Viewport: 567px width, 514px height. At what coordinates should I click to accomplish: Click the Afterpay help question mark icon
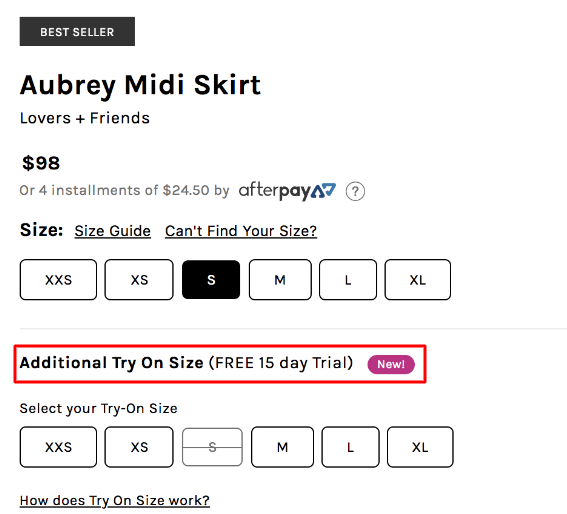355,191
